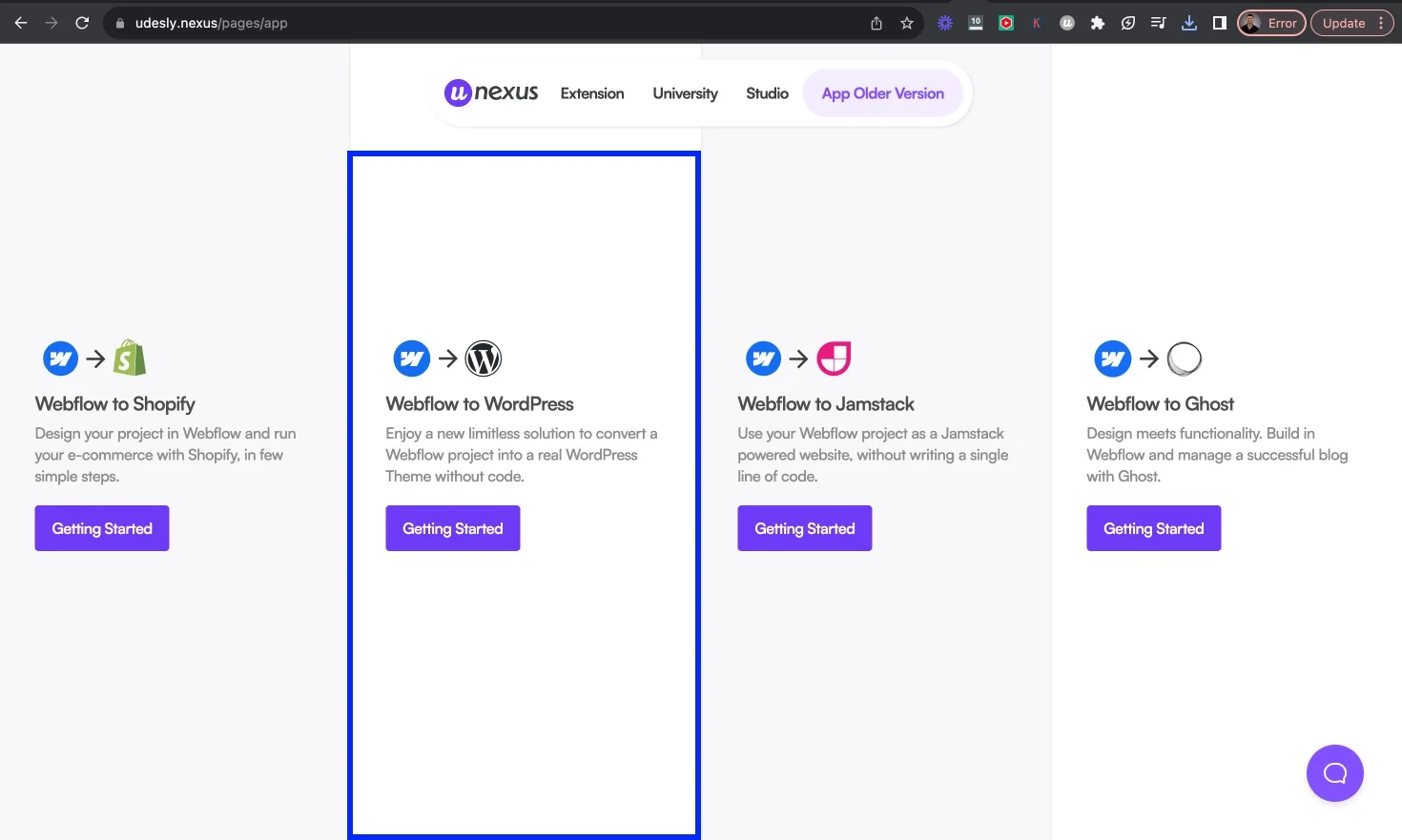Click the 'Use your Webflow project as a Jamstack' text
The height and width of the screenshot is (840, 1402).
tap(873, 455)
